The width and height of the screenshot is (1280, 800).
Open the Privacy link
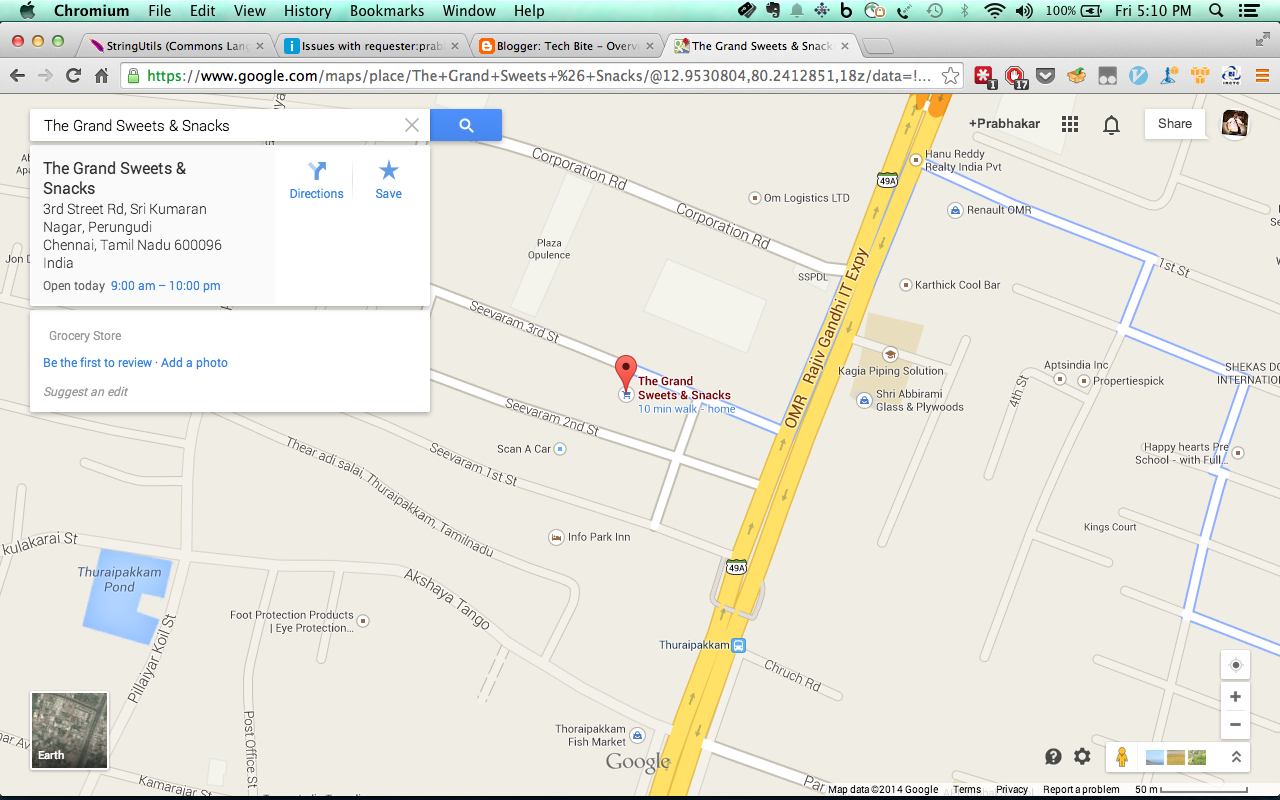pyautogui.click(x=1012, y=790)
